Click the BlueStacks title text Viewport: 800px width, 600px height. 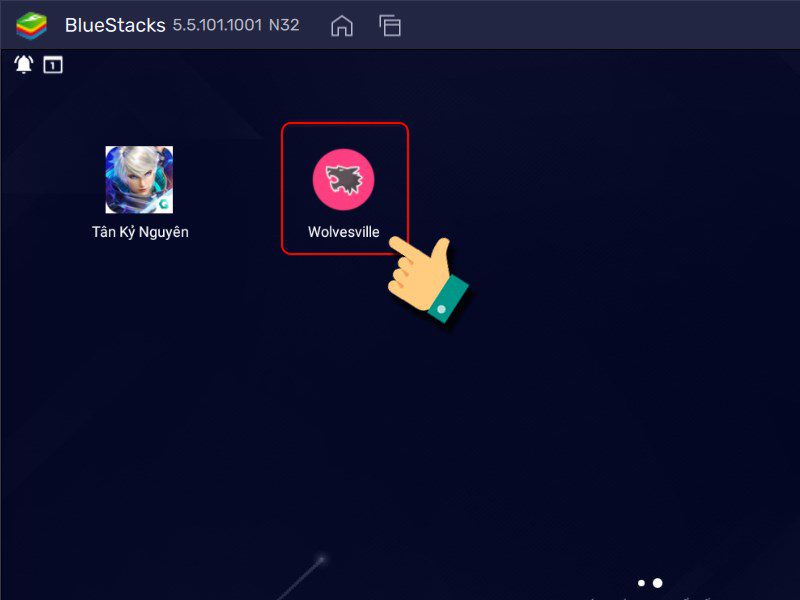[x=115, y=26]
